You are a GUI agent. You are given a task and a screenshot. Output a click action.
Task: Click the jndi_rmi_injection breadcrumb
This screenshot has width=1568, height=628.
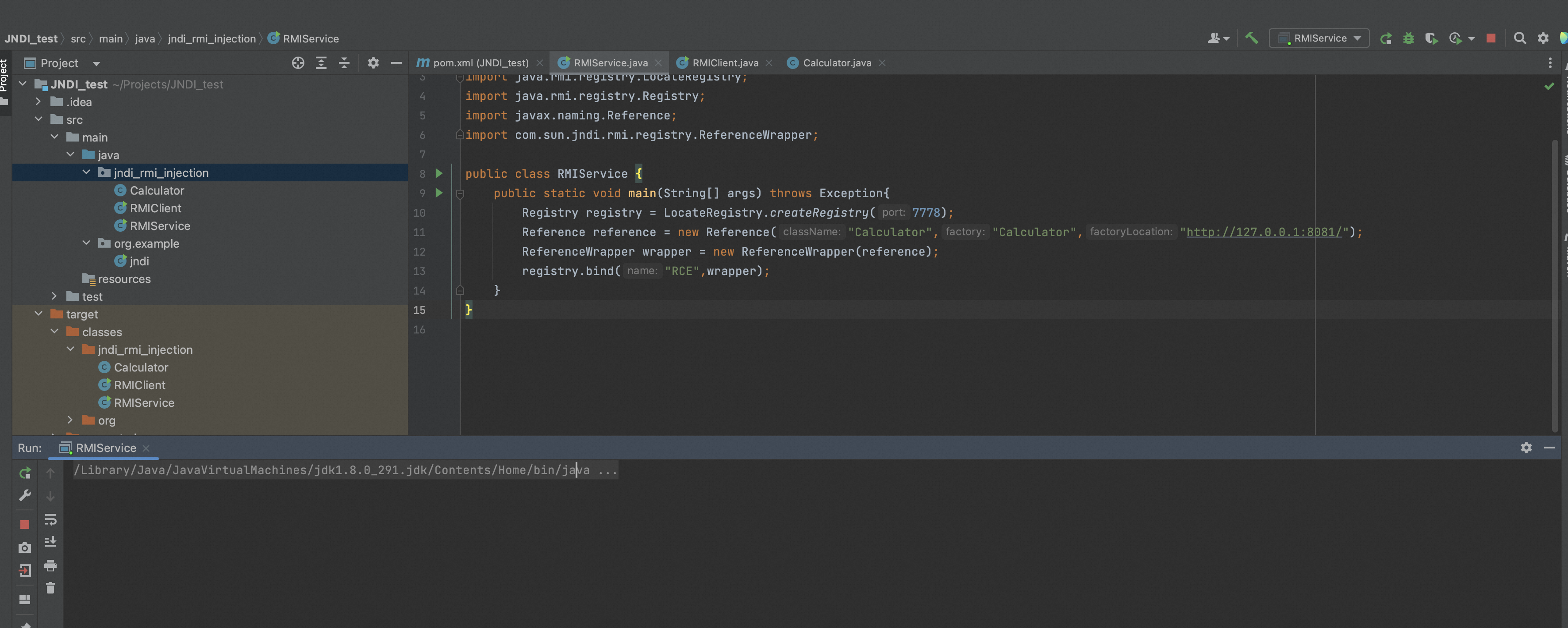212,38
